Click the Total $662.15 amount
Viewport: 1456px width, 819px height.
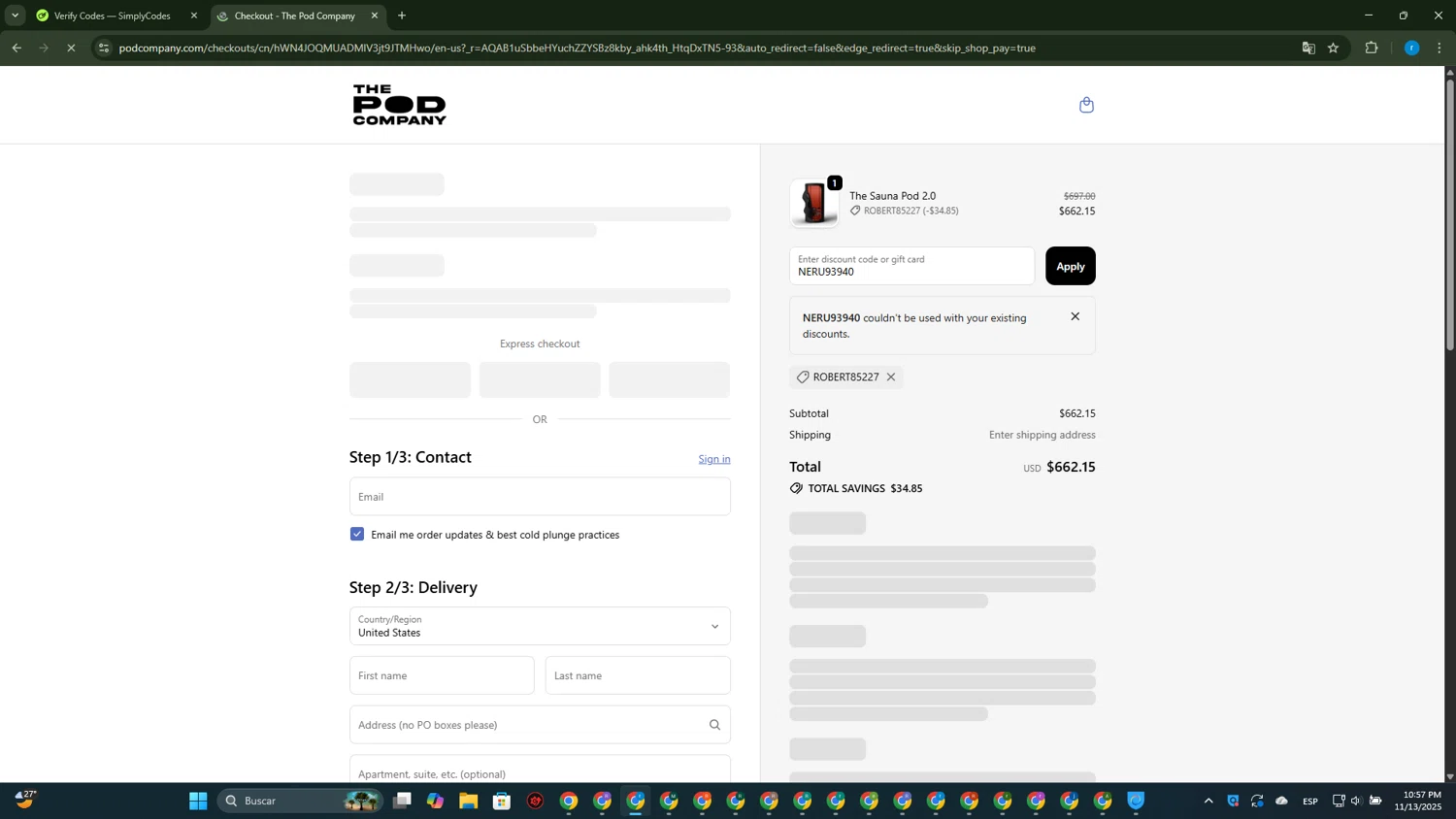point(1071,467)
